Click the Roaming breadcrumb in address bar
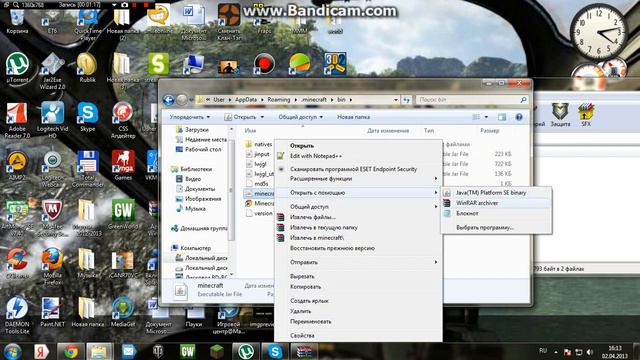 tap(279, 100)
